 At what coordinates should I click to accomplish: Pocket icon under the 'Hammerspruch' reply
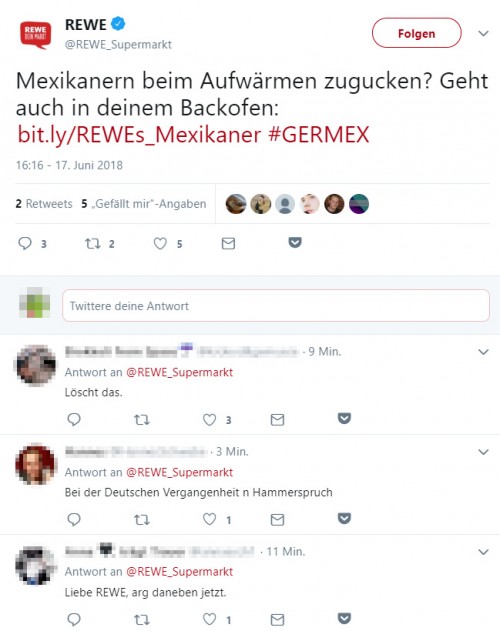[344, 518]
